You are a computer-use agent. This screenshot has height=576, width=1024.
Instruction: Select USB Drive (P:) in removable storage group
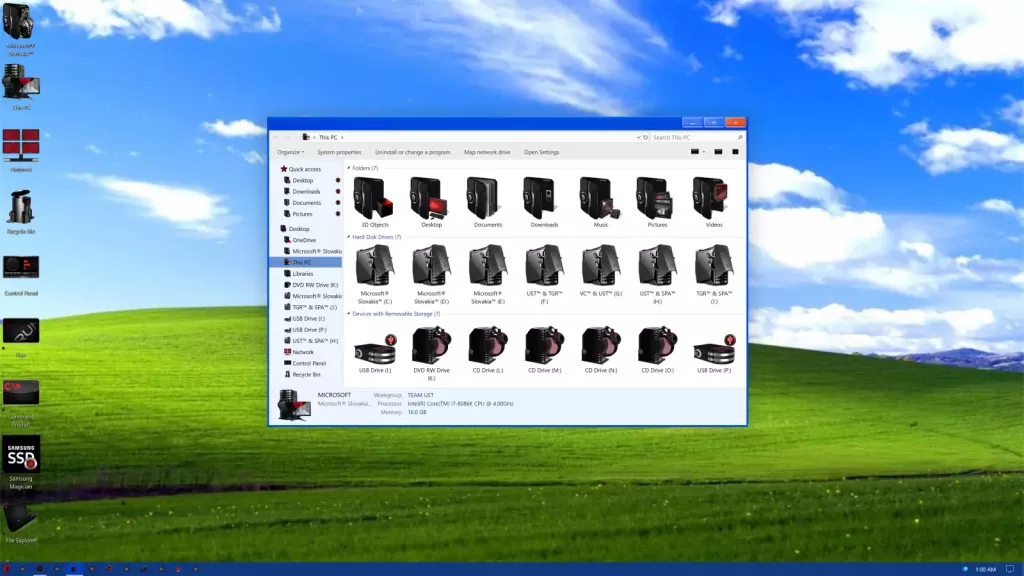point(714,353)
